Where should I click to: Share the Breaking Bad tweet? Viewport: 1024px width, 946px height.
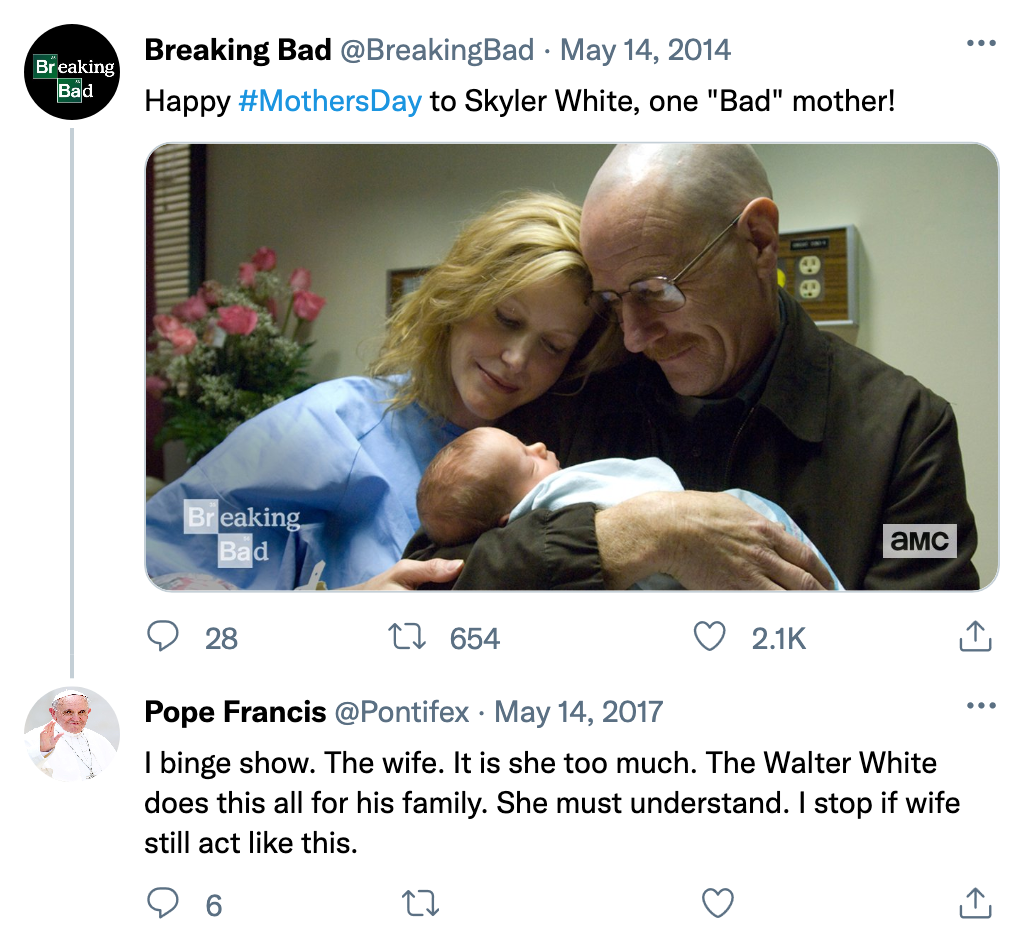974,638
